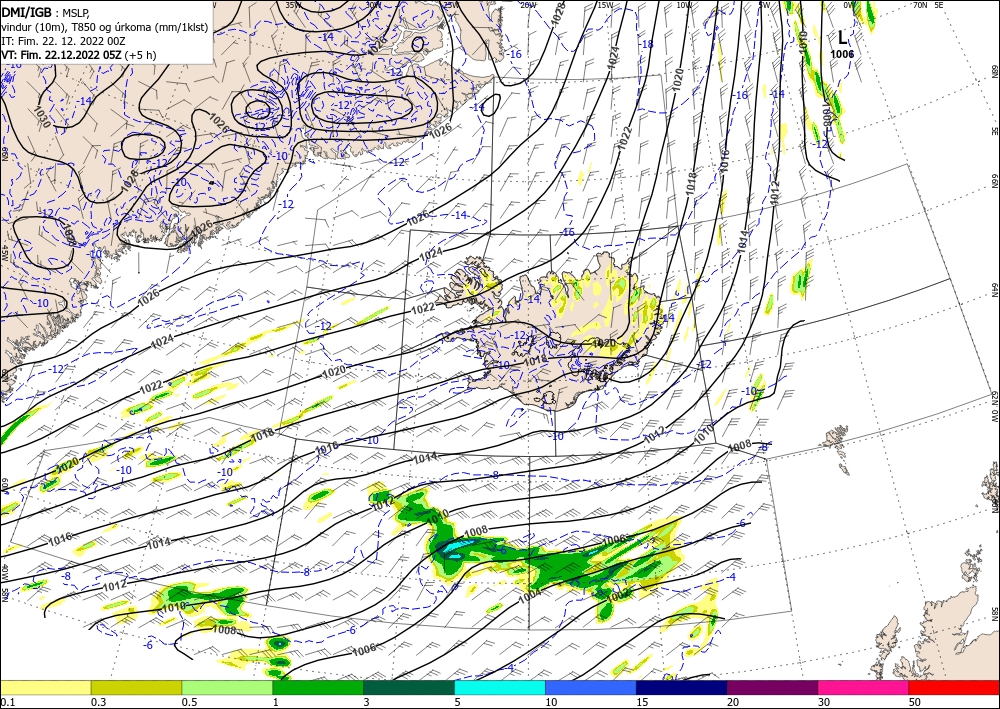Pick the blue 10–15 mm legend swatch
1000x709 pixels.
click(591, 687)
